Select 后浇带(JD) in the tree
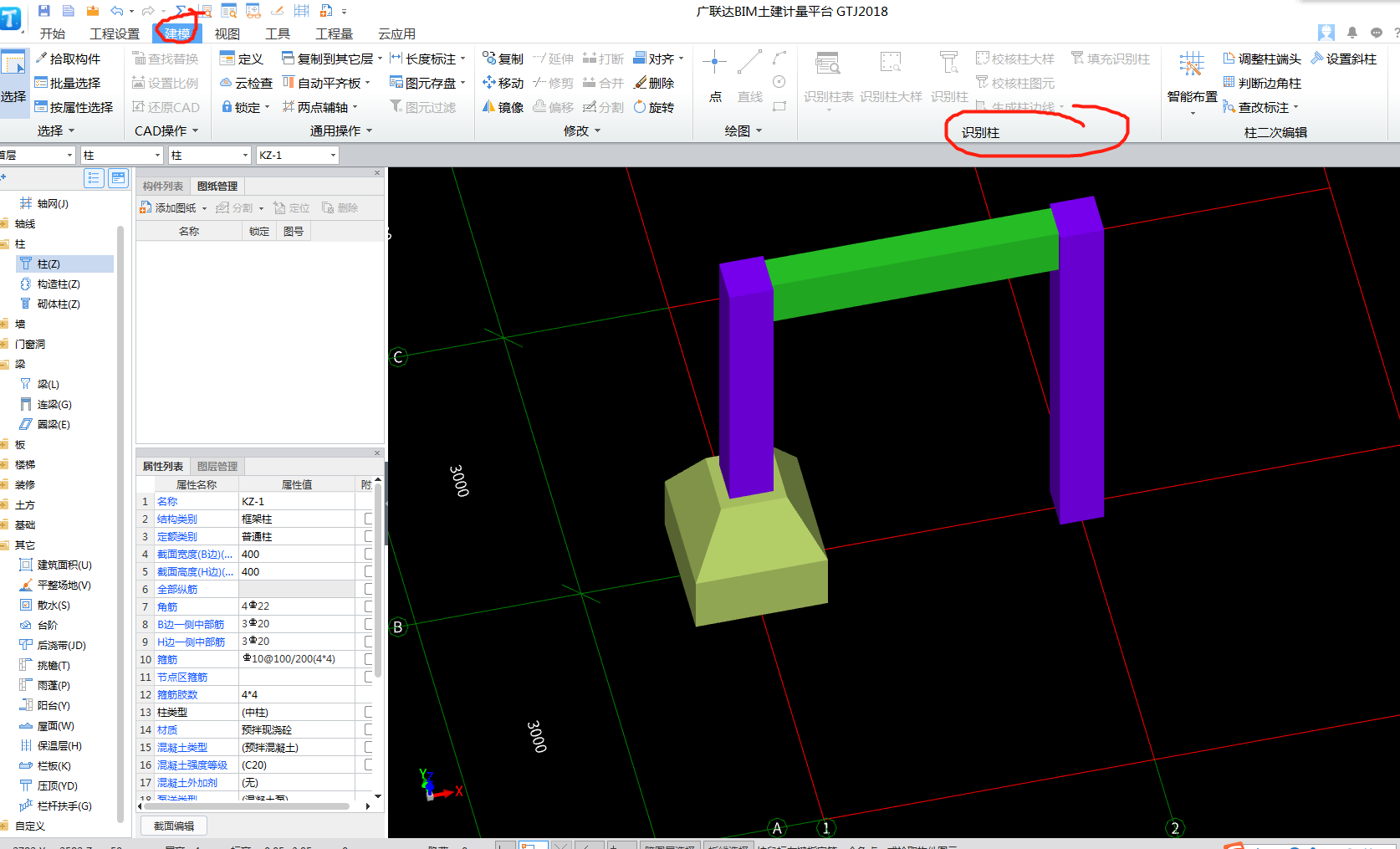Viewport: 1400px width, 849px height. coord(54,645)
